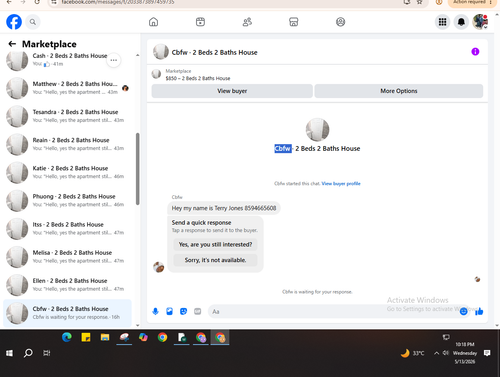Screen dimensions: 500x377
Task: Click the More Options button
Action: coord(399,91)
